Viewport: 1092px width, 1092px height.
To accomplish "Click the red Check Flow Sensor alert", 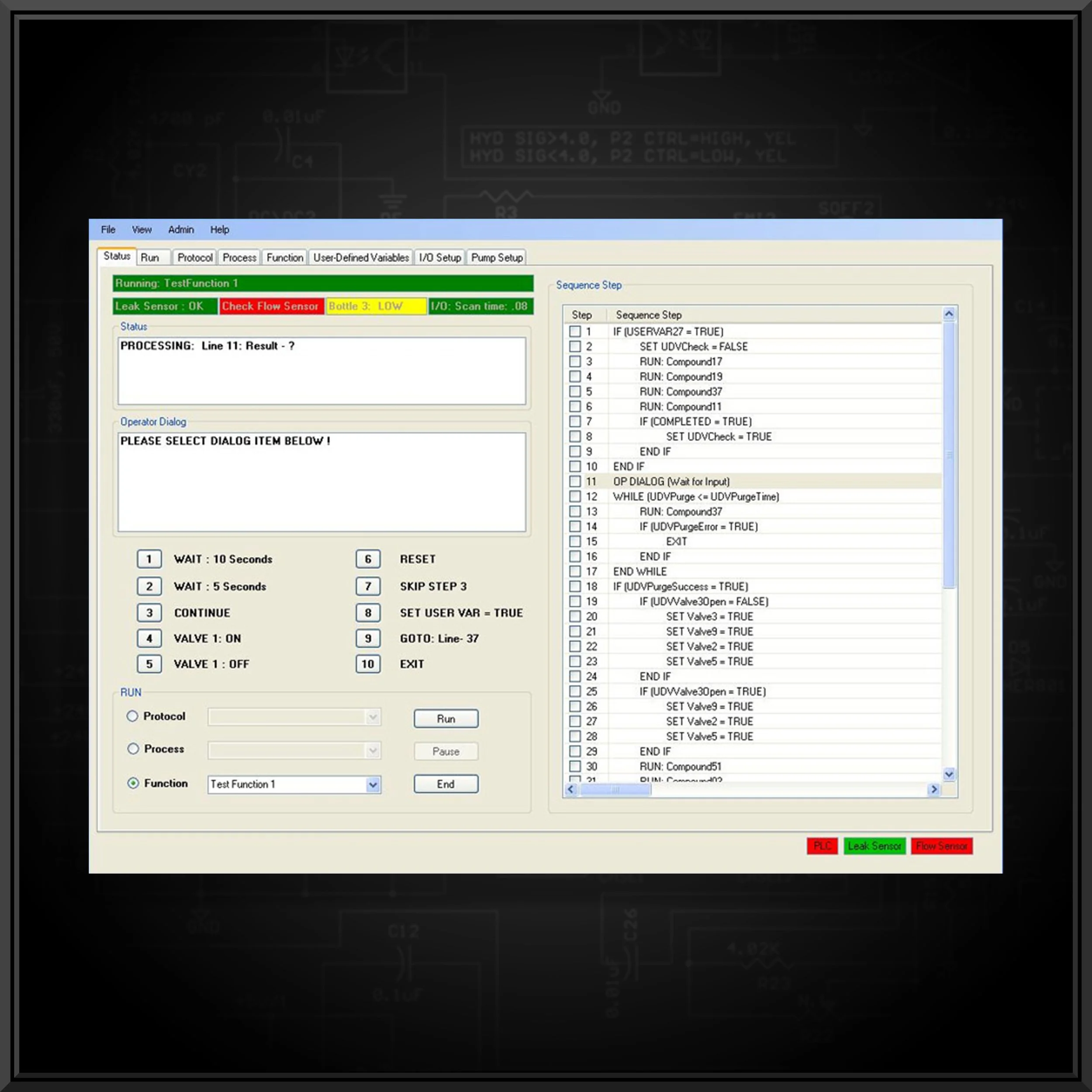I will pyautogui.click(x=271, y=306).
